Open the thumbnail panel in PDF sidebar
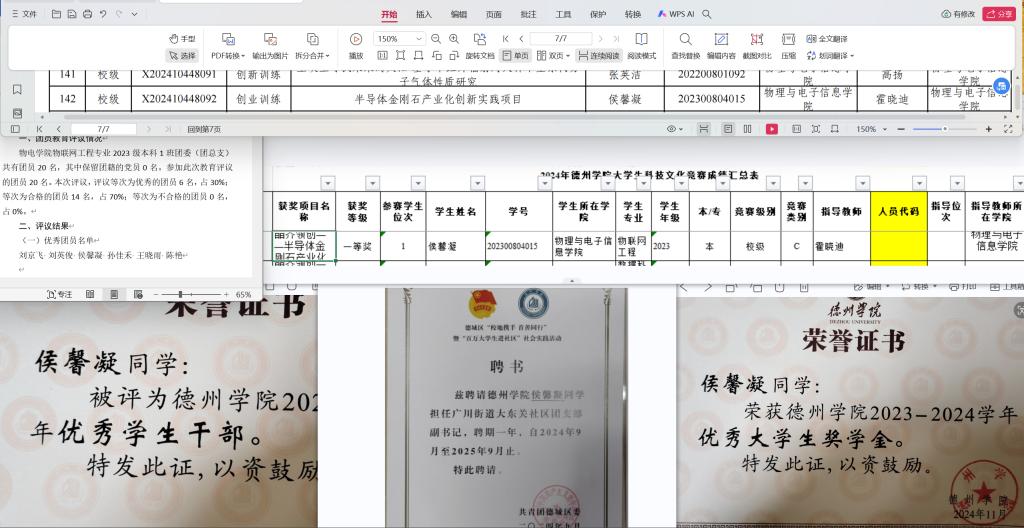 (x=17, y=114)
